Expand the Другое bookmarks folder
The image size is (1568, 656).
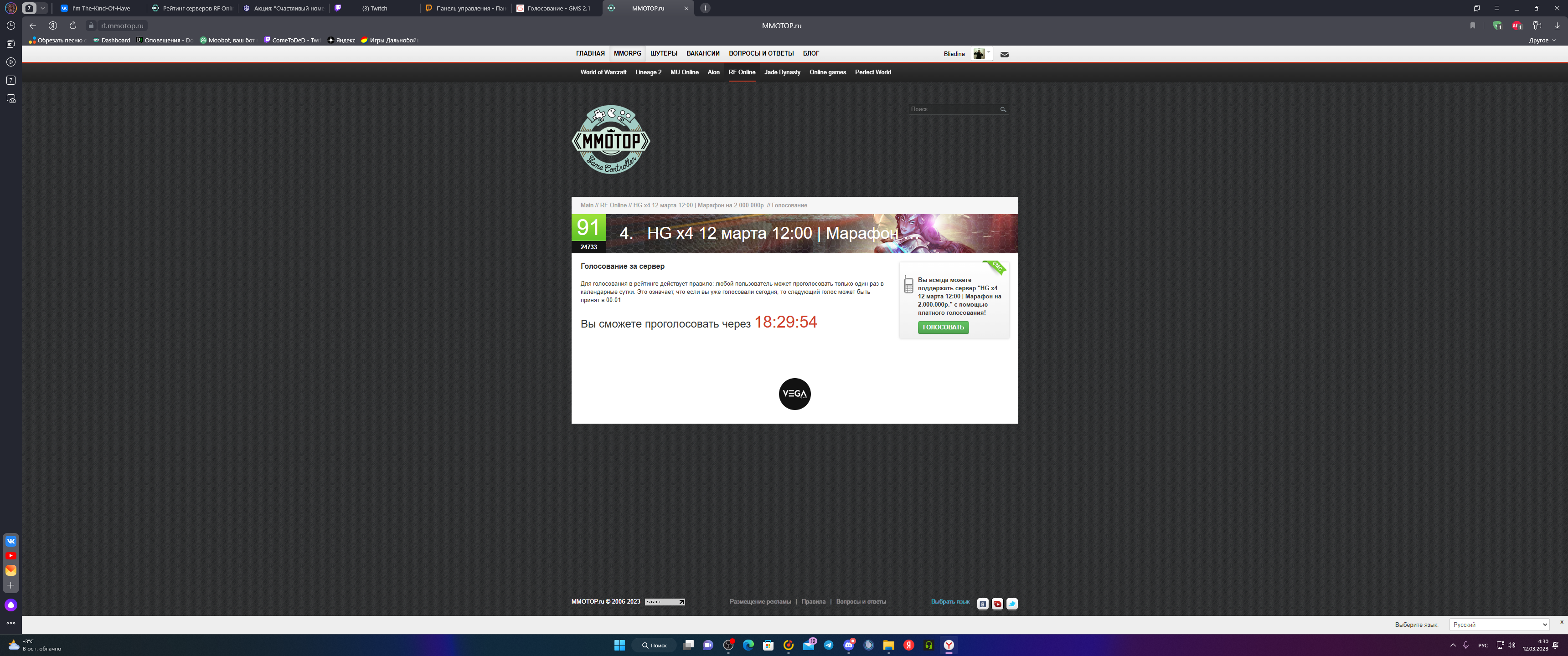coord(1542,40)
